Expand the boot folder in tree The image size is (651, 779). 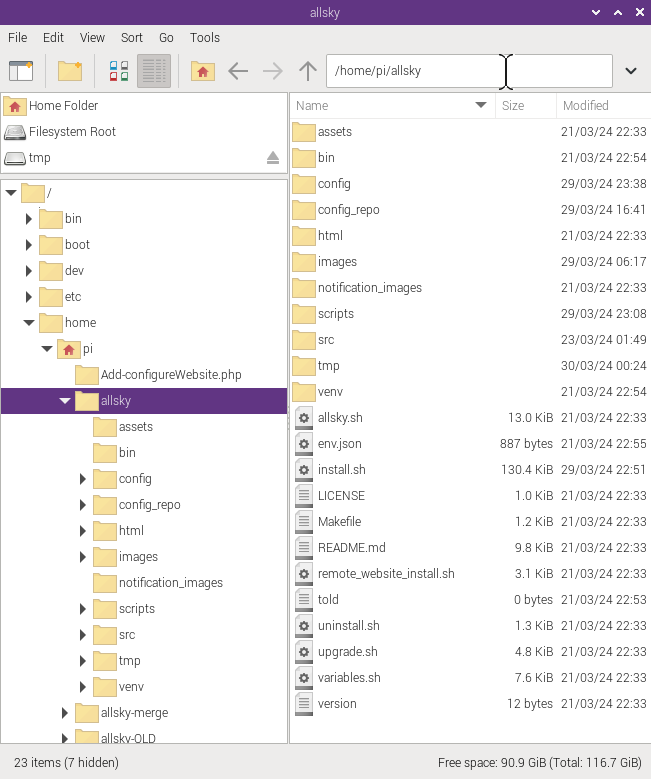coord(29,244)
